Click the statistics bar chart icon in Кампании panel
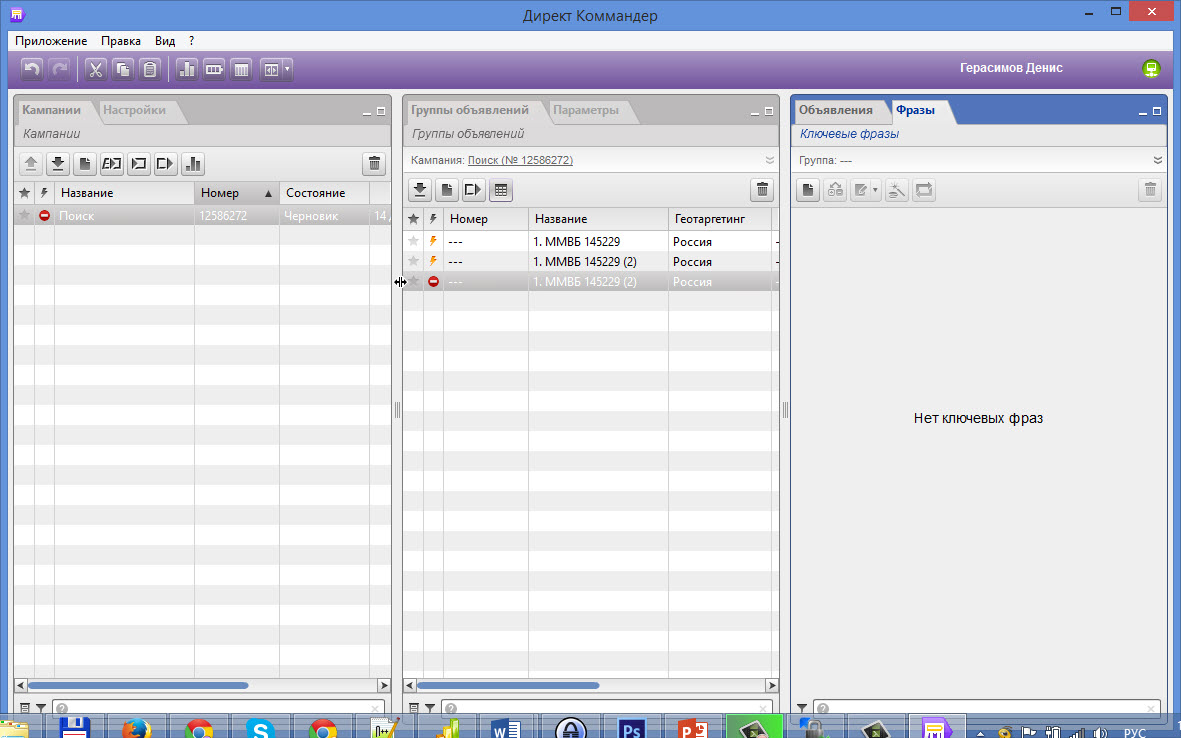This screenshot has width=1181, height=738. pos(193,164)
